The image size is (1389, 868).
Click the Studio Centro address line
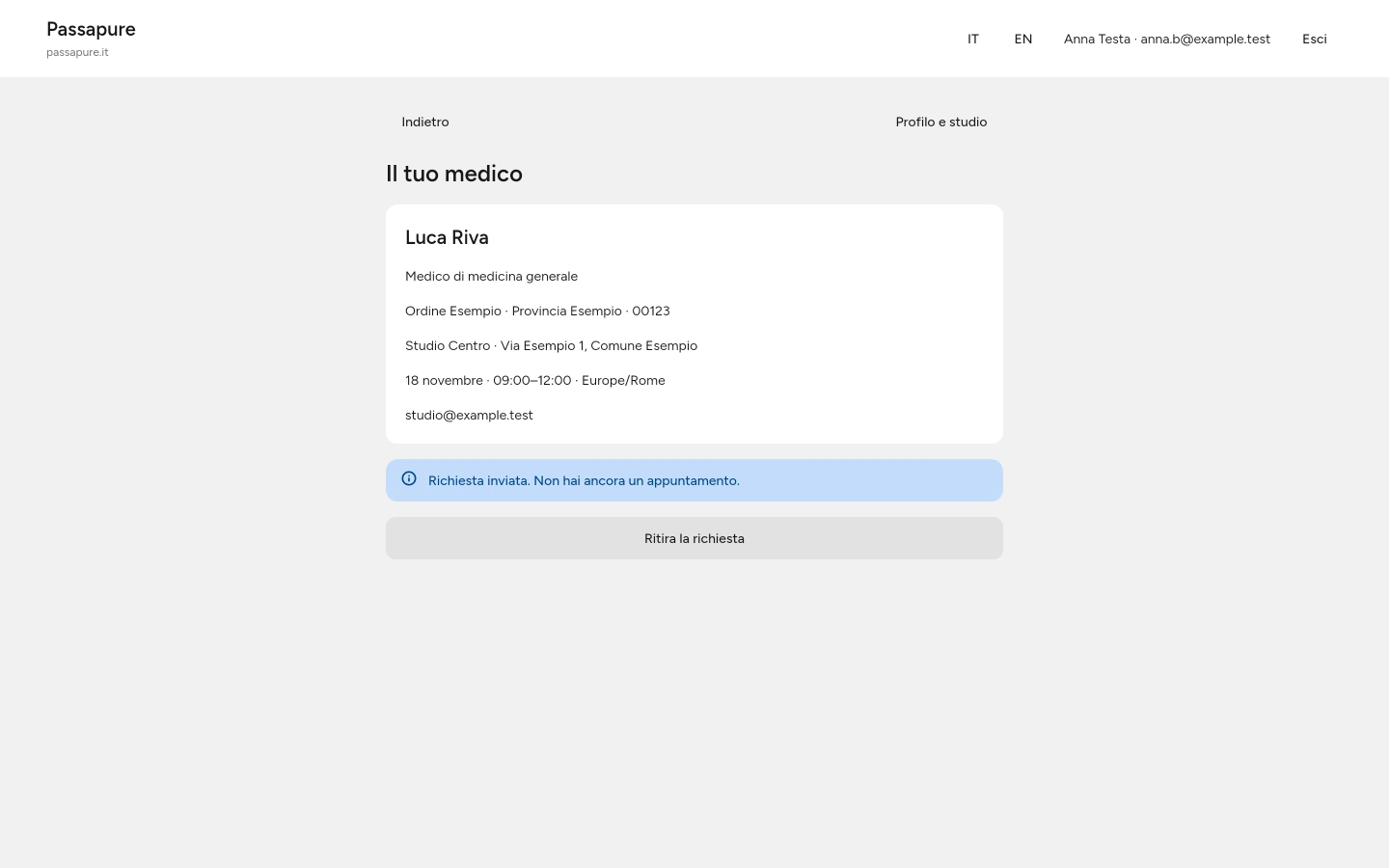click(x=551, y=345)
